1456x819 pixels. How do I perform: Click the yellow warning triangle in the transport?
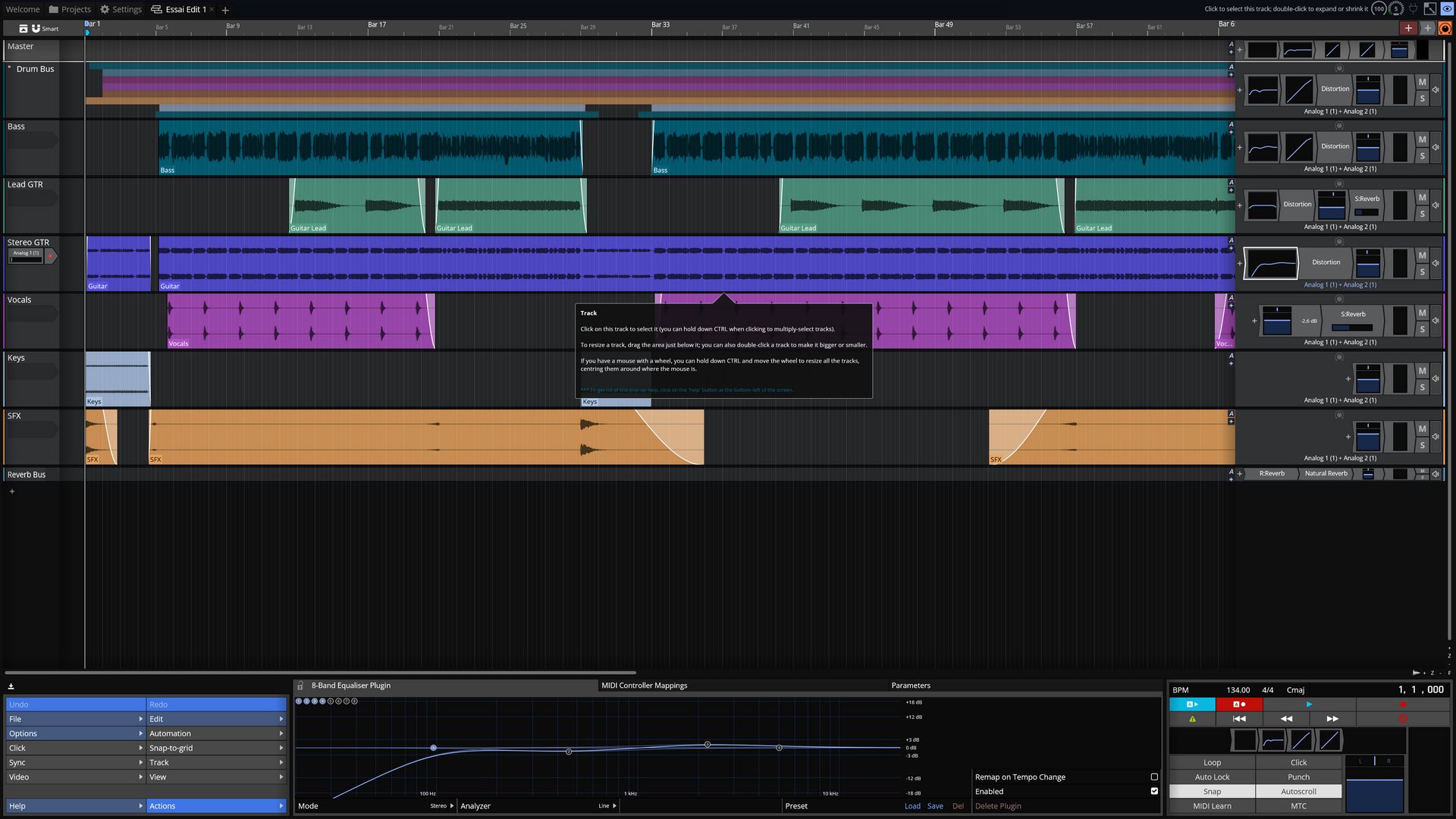pyautogui.click(x=1192, y=719)
